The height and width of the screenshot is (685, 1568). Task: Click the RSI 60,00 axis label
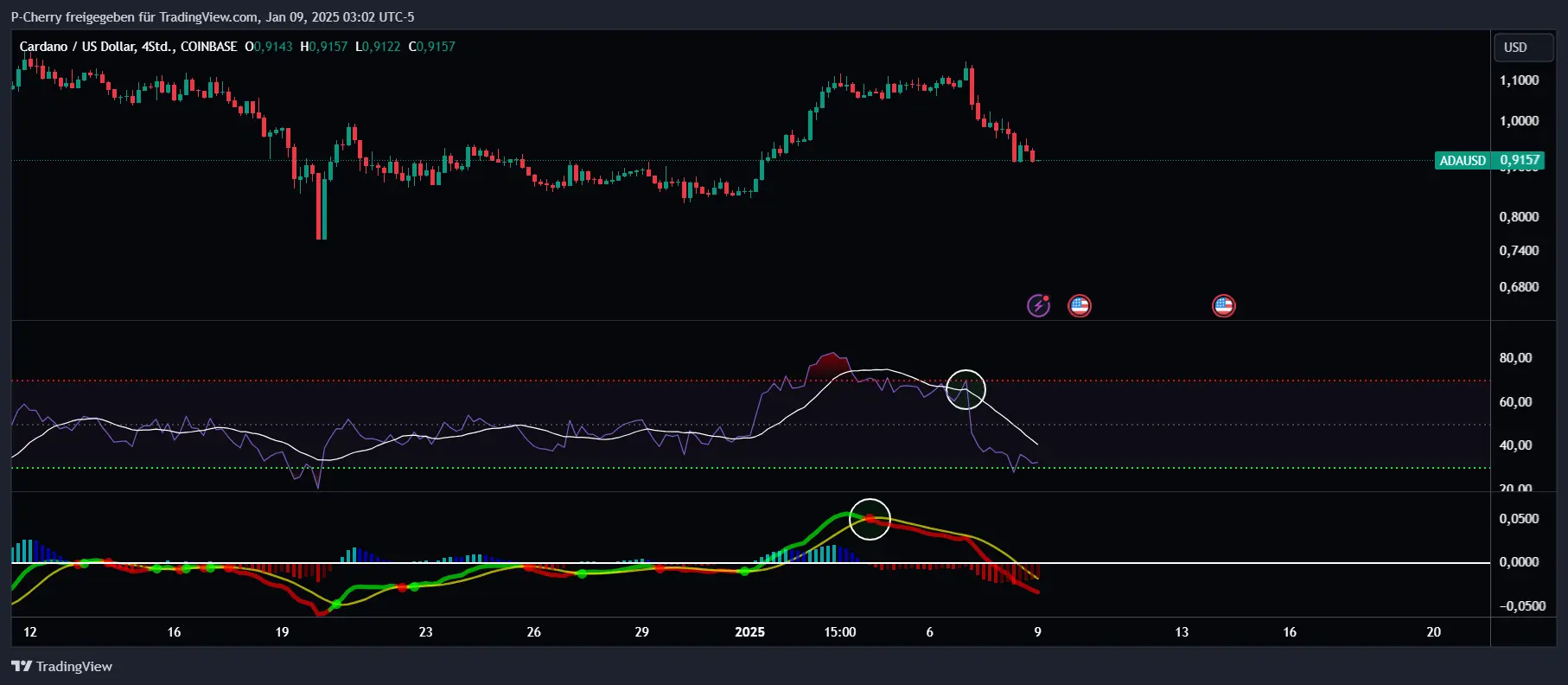point(1515,402)
